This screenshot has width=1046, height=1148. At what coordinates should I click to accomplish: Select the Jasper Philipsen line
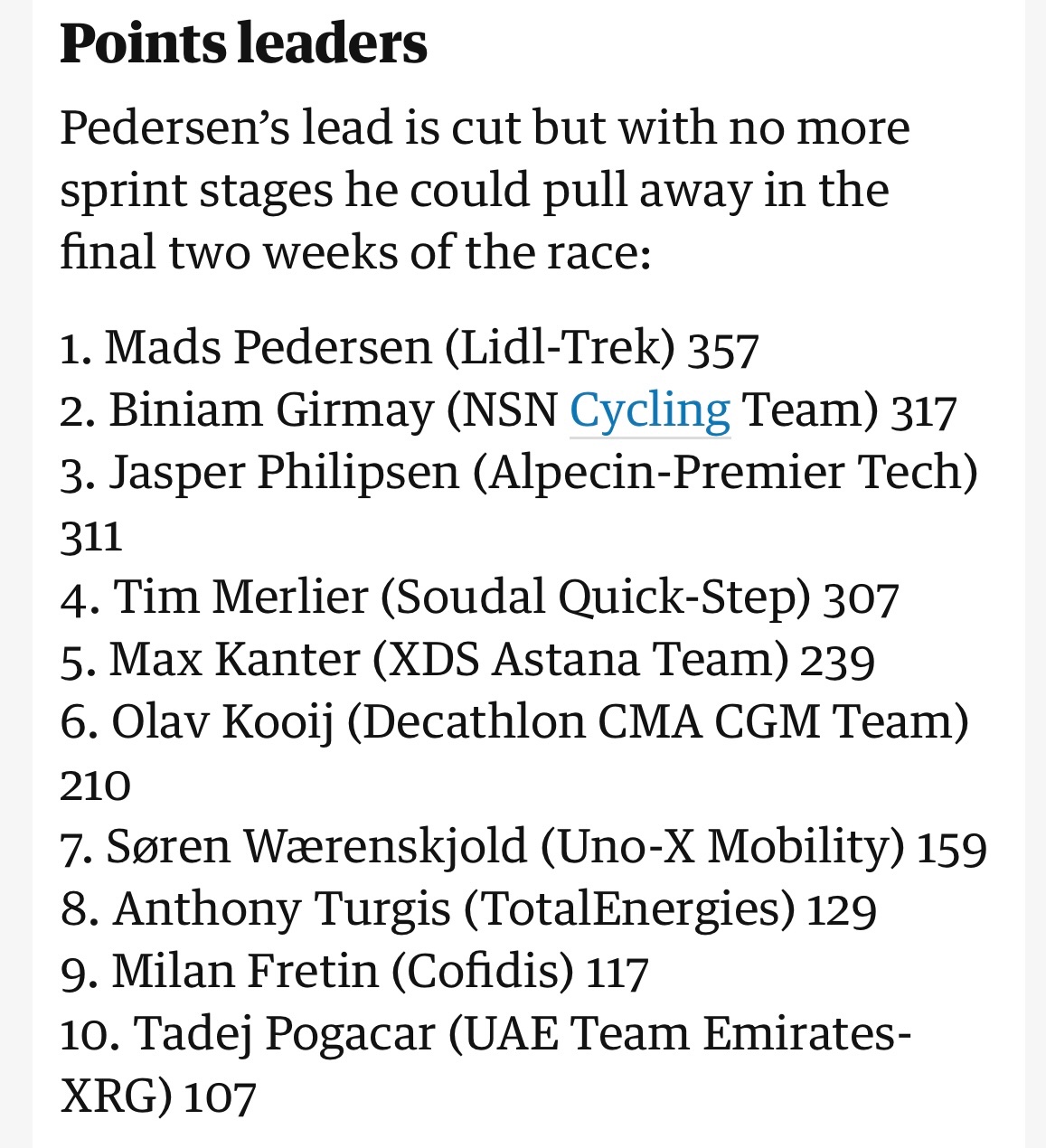[519, 503]
